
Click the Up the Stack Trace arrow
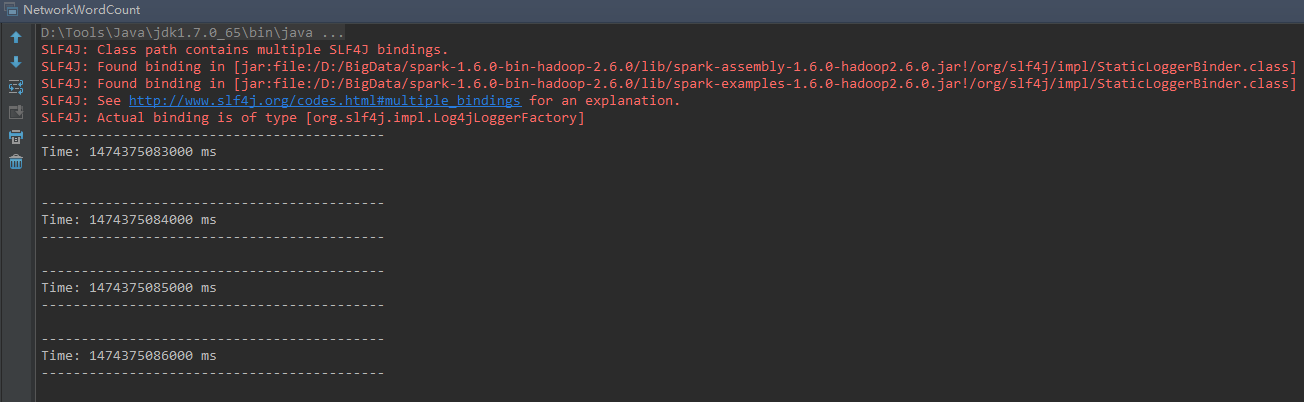[16, 38]
